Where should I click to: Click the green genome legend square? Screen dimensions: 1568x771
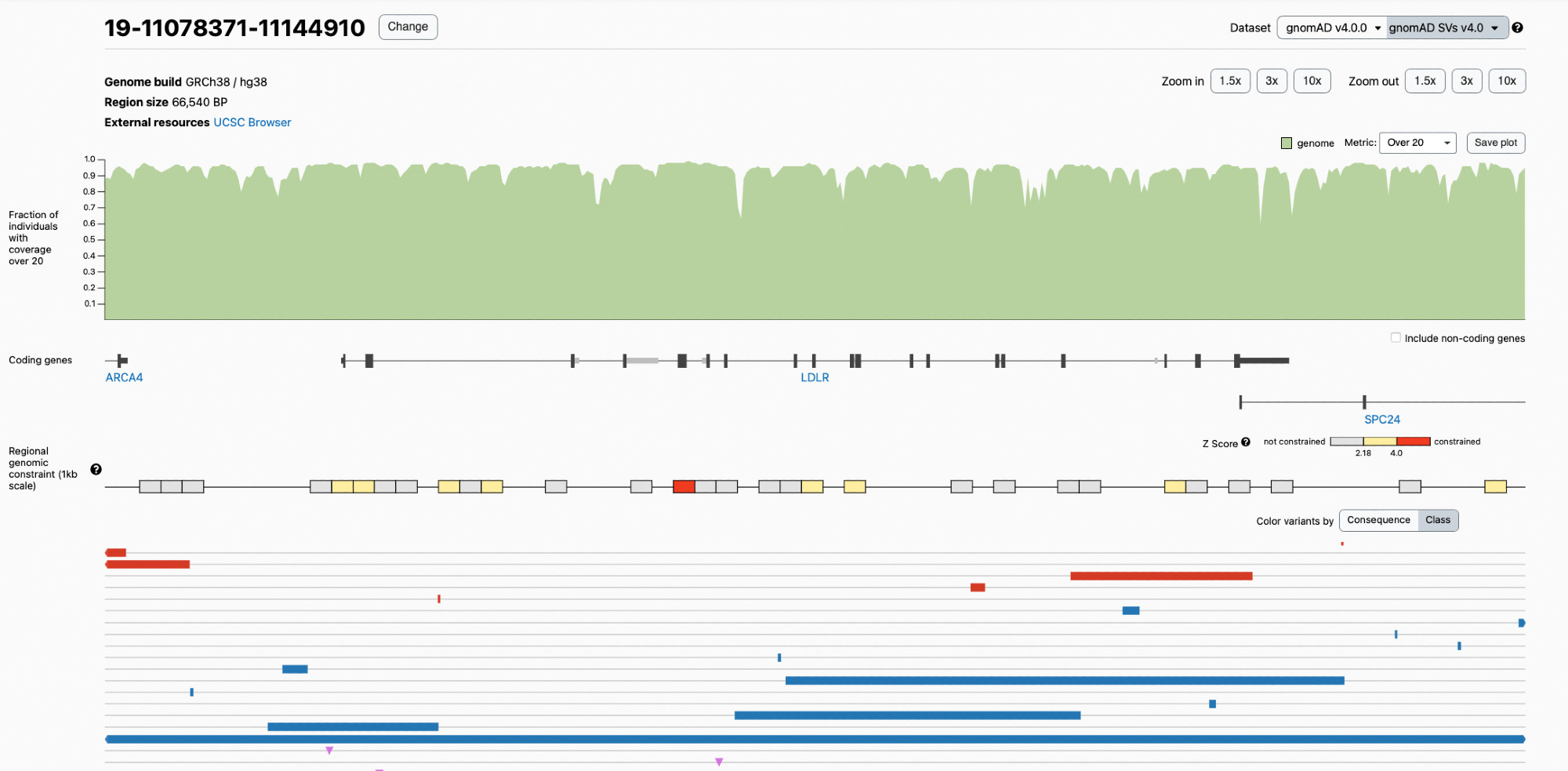pyautogui.click(x=1286, y=143)
